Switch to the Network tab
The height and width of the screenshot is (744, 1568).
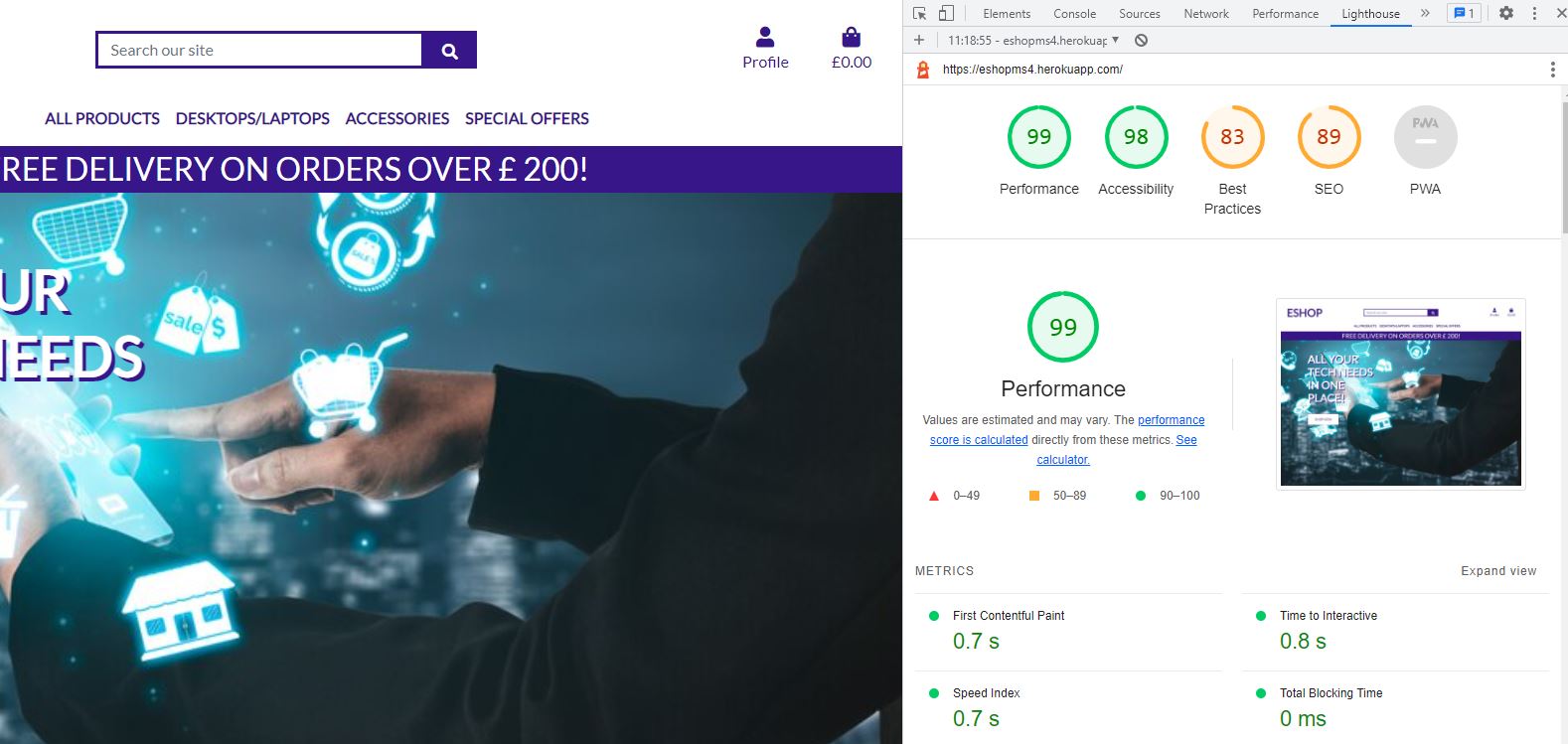click(x=1205, y=14)
